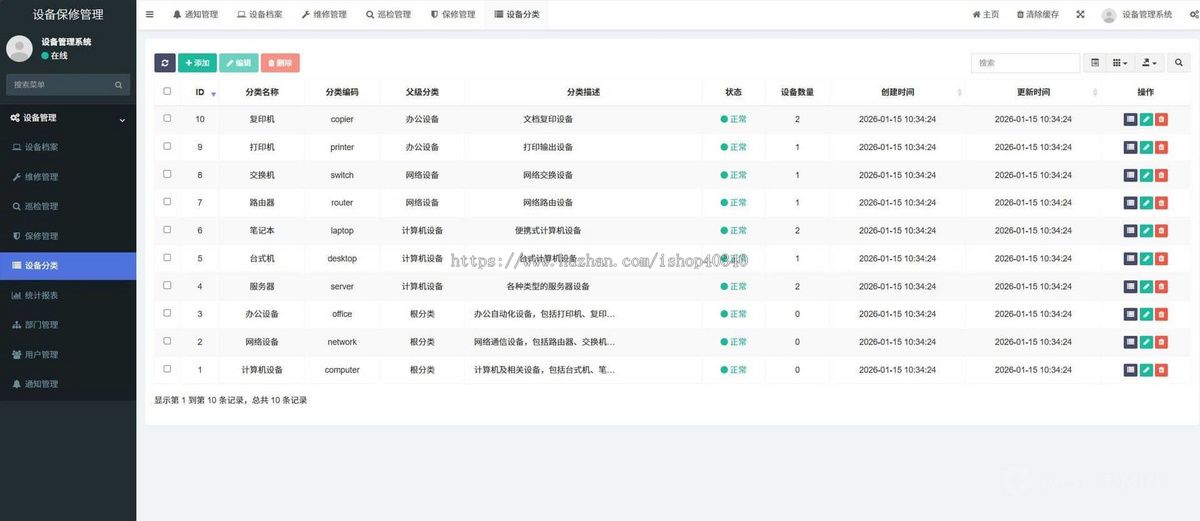Click the 编辑 toolbar button
This screenshot has height=521, width=1200.
pos(238,63)
